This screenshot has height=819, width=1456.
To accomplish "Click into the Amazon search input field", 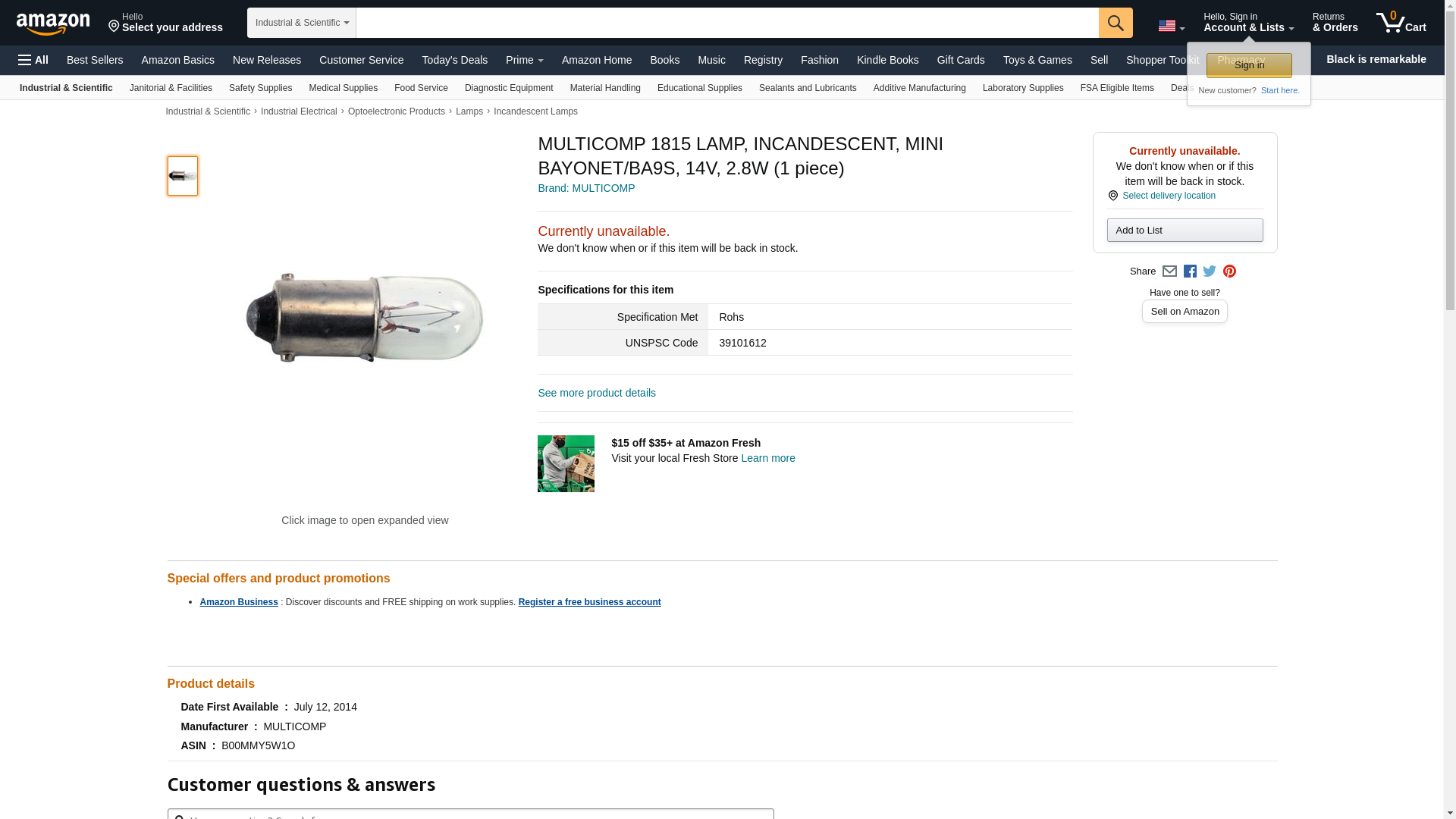I will point(727,23).
